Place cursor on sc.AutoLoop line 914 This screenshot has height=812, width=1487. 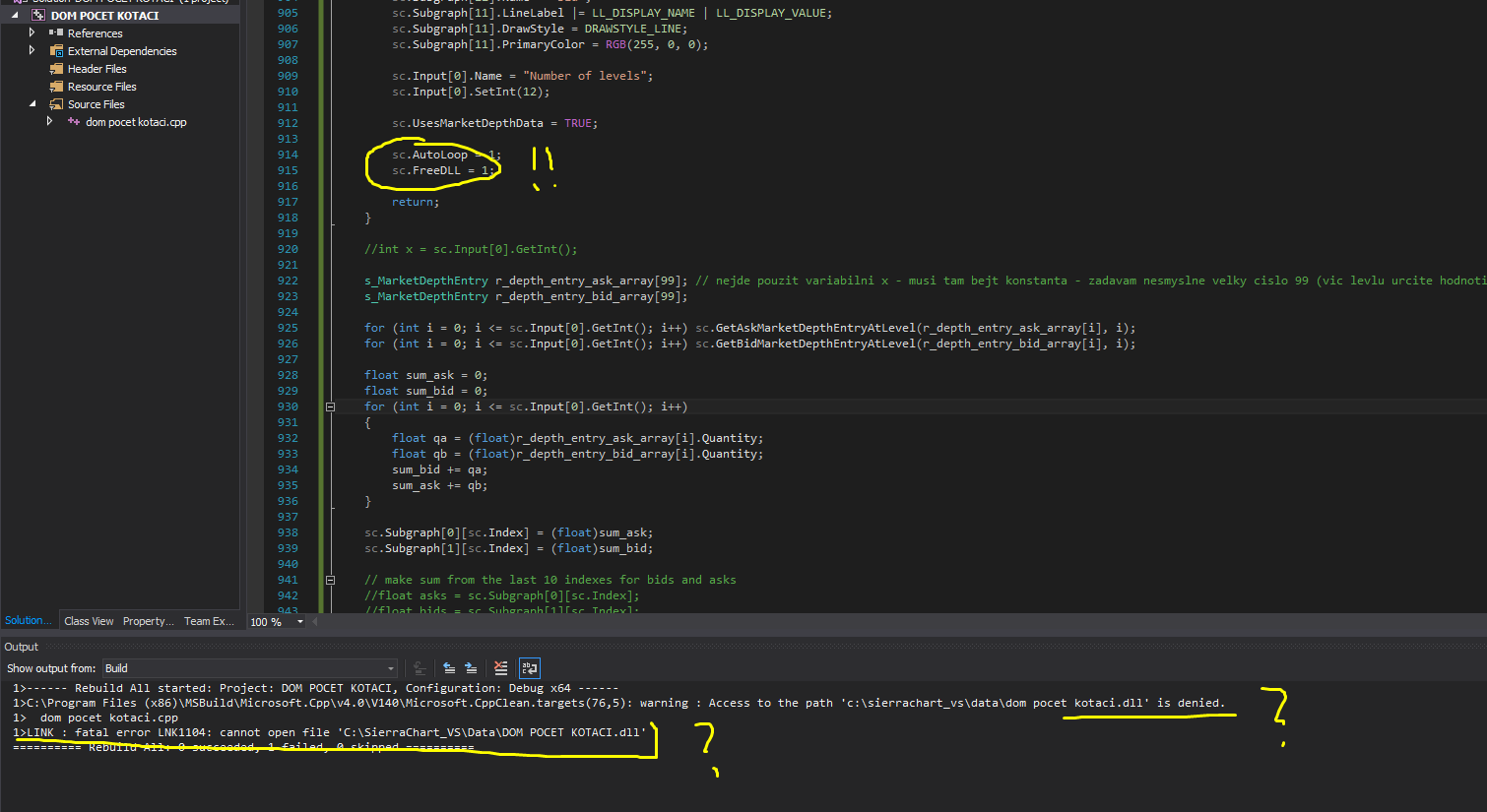(x=446, y=155)
